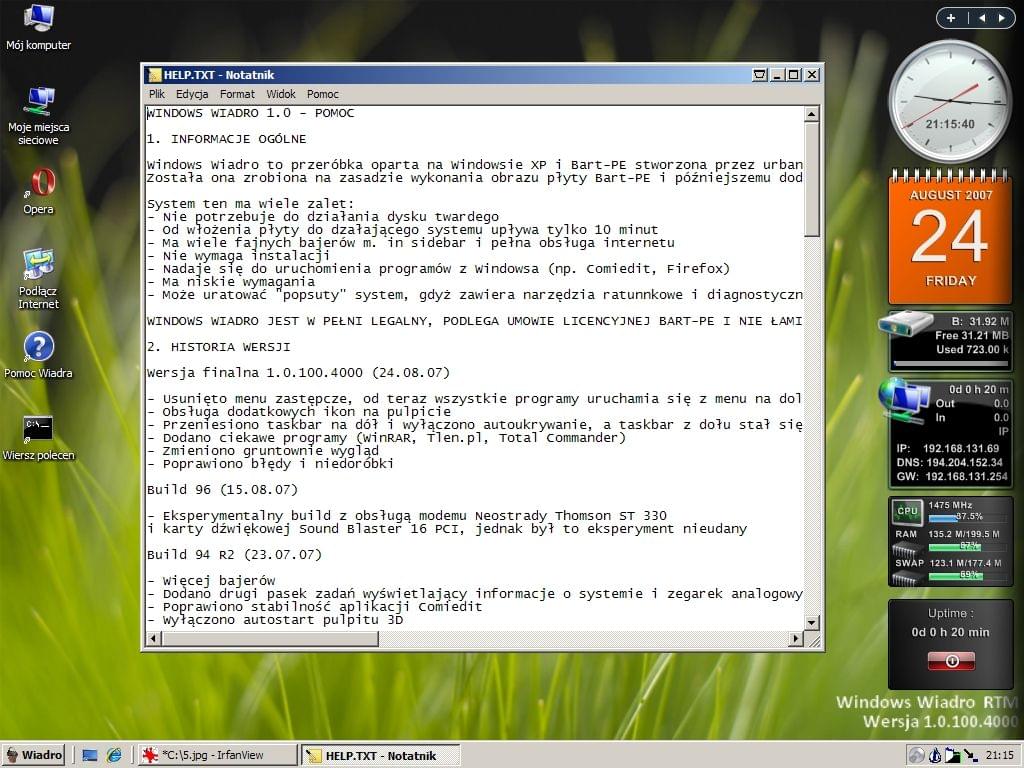Open the Plik menu in Notatnik
The width and height of the screenshot is (1024, 768).
click(x=157, y=94)
